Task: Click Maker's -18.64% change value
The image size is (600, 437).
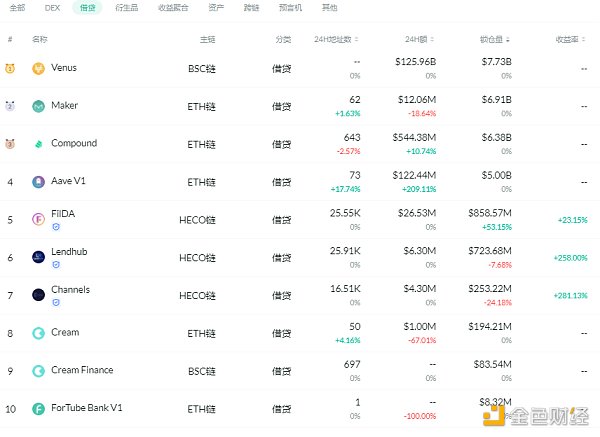Action: (422, 113)
